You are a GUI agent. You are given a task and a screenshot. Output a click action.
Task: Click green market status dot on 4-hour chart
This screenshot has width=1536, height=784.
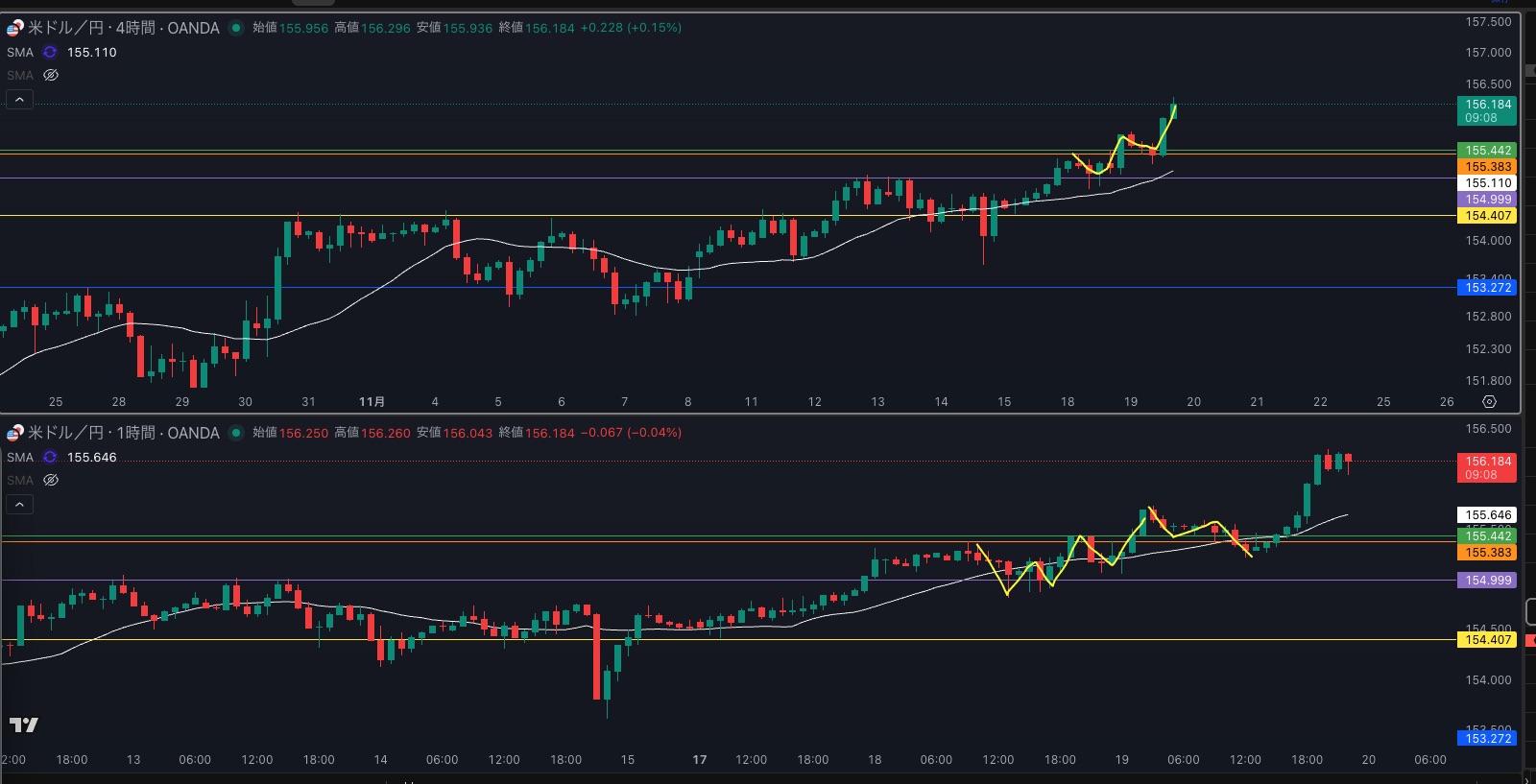236,28
